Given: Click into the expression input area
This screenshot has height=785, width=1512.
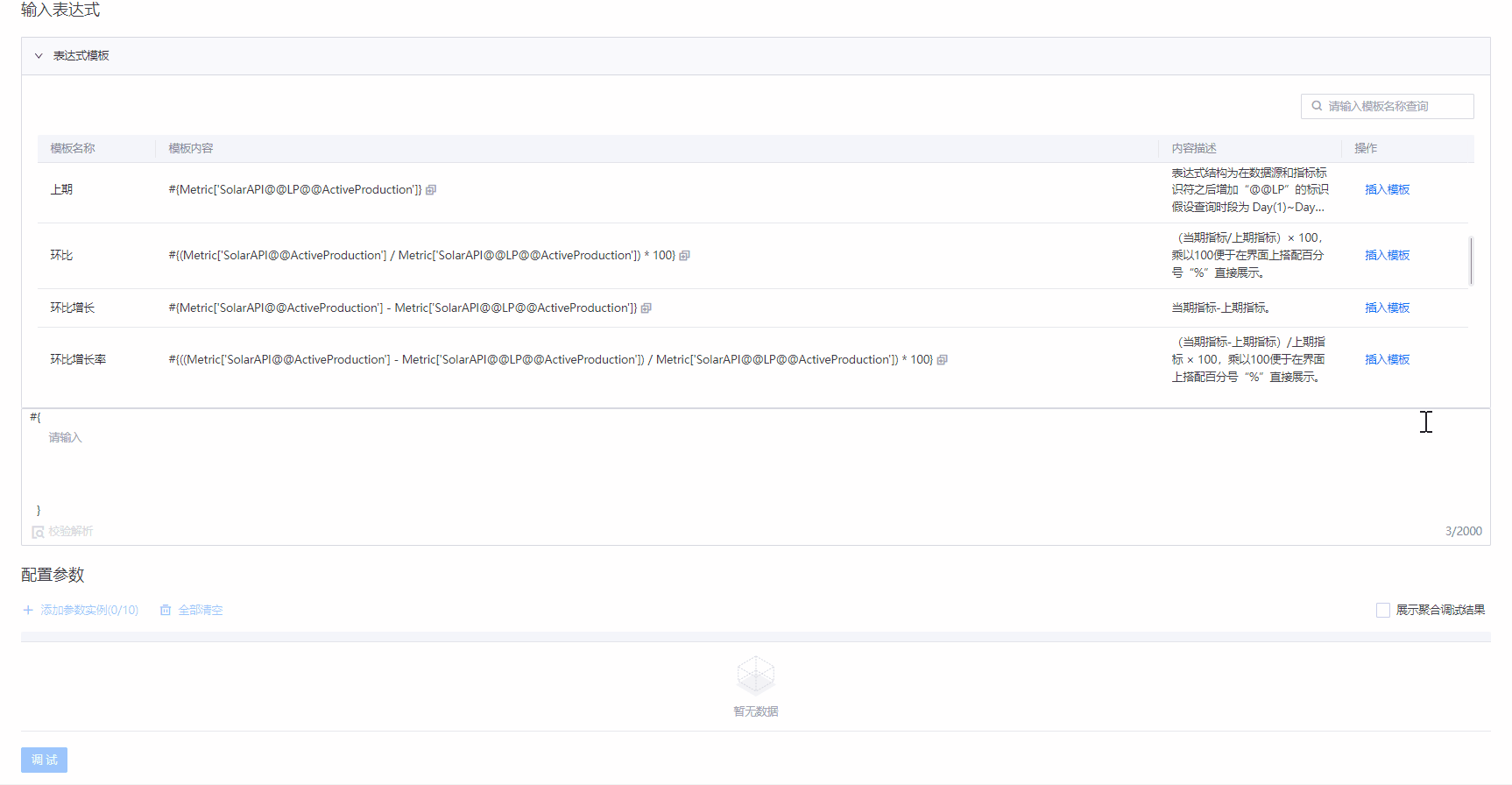Looking at the screenshot, I should (701, 464).
